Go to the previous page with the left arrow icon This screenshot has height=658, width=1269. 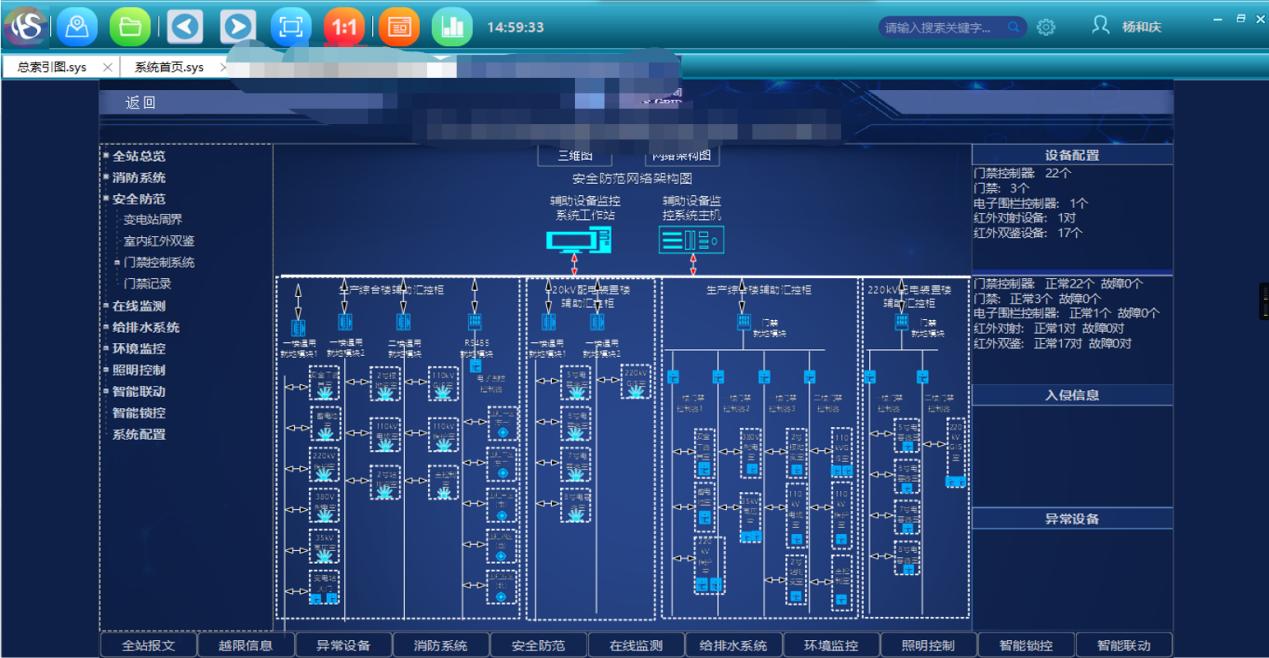[x=185, y=27]
